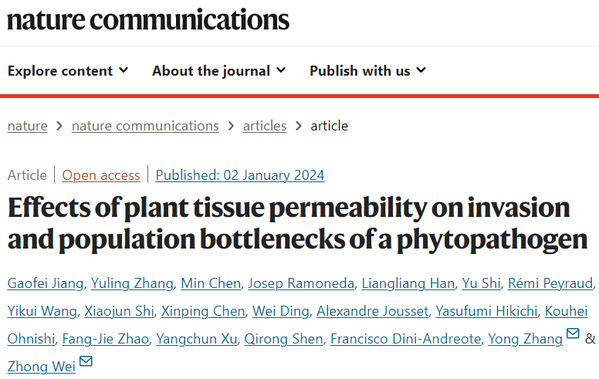
Task: Click the nature communications logo
Action: pyautogui.click(x=148, y=20)
